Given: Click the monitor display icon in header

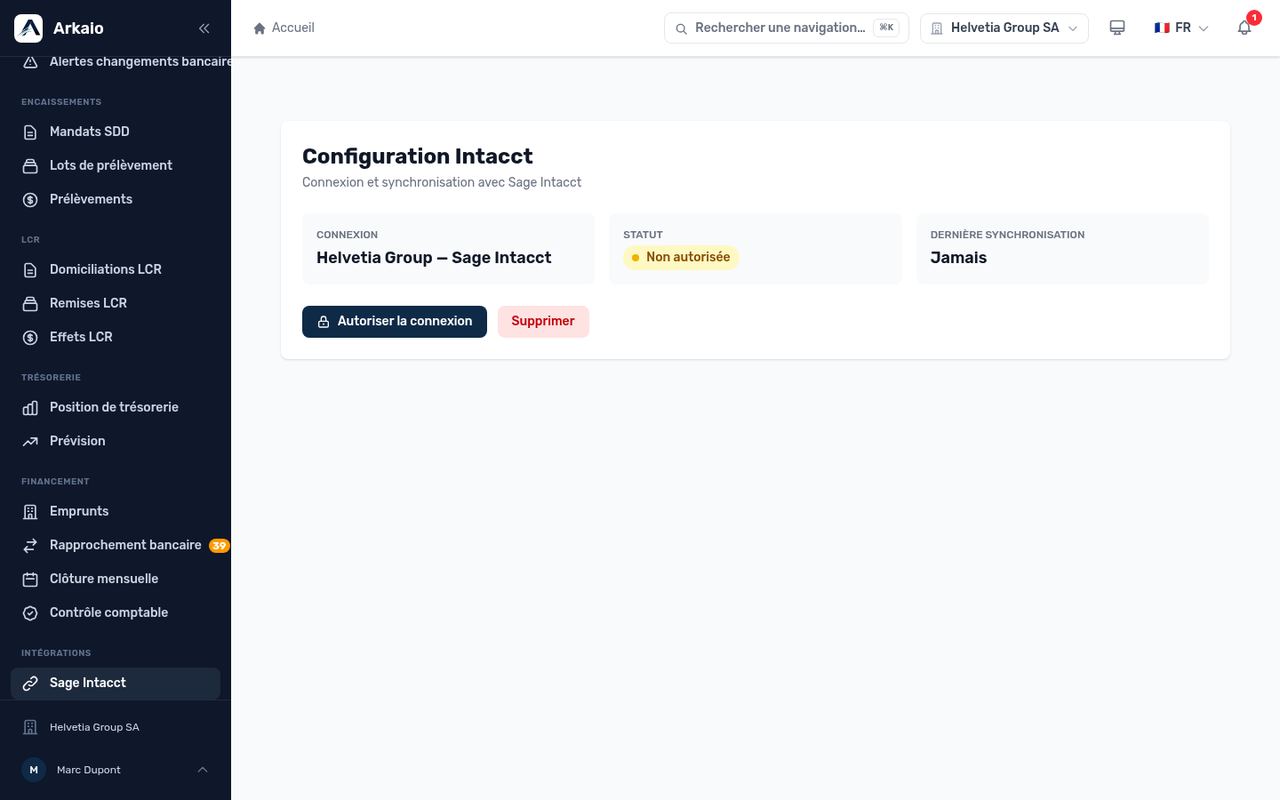Looking at the screenshot, I should pos(1117,28).
